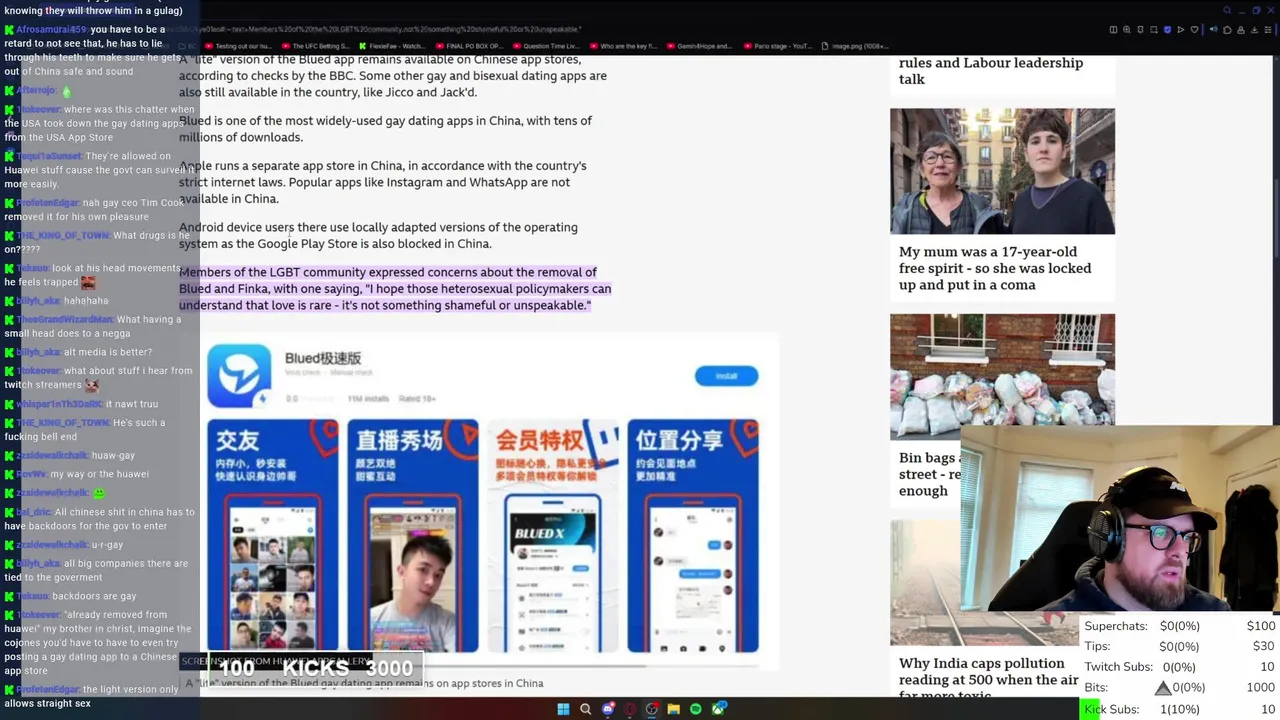1280x720 pixels.
Task: Bookmark the page with the heart icon
Action: pyautogui.click(x=1194, y=30)
